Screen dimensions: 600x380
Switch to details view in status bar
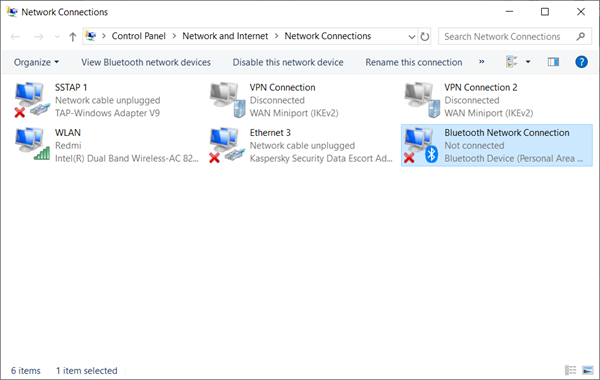[x=571, y=370]
